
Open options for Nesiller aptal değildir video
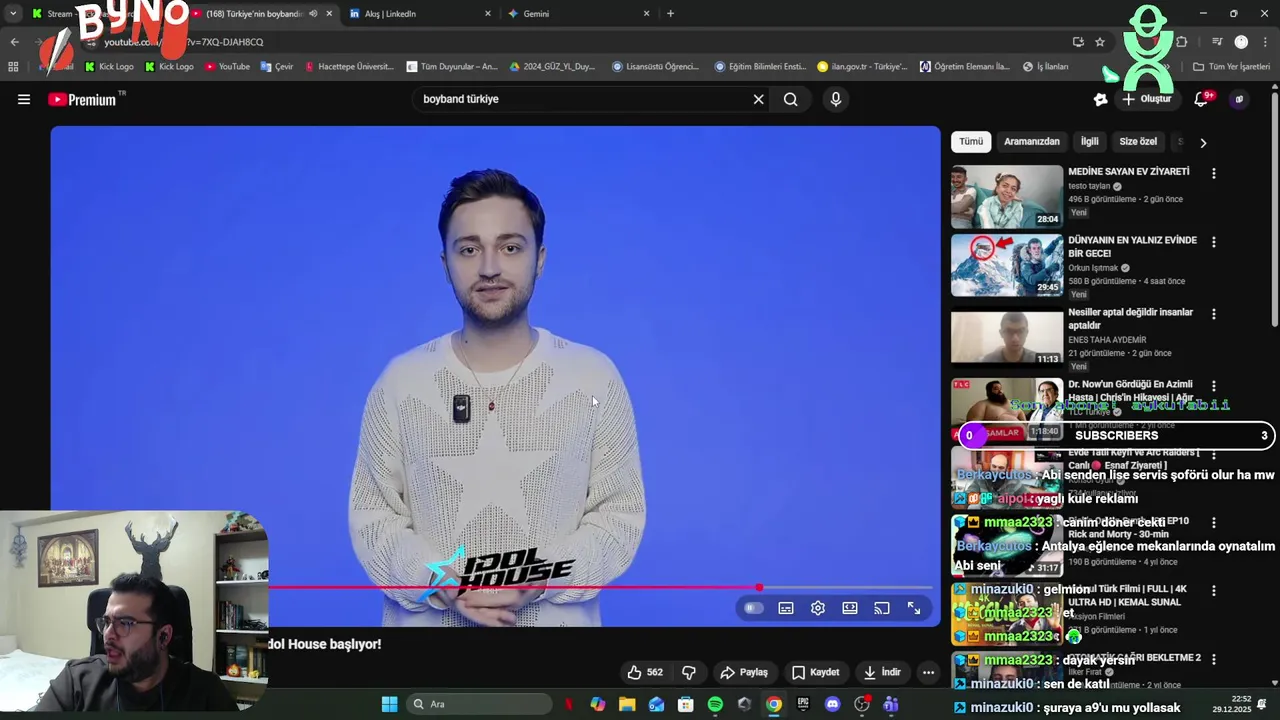click(1214, 314)
